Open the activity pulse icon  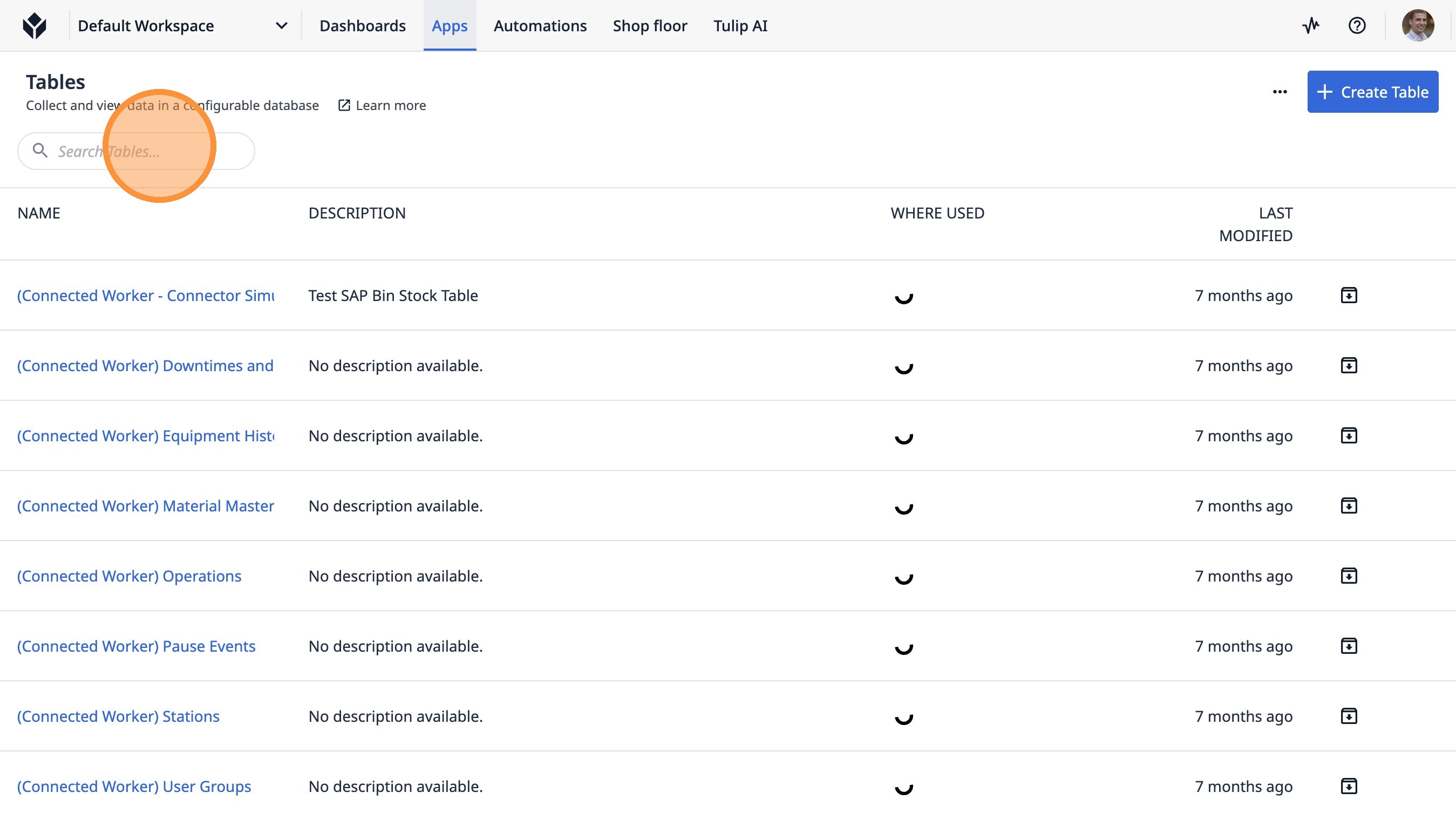pos(1311,25)
